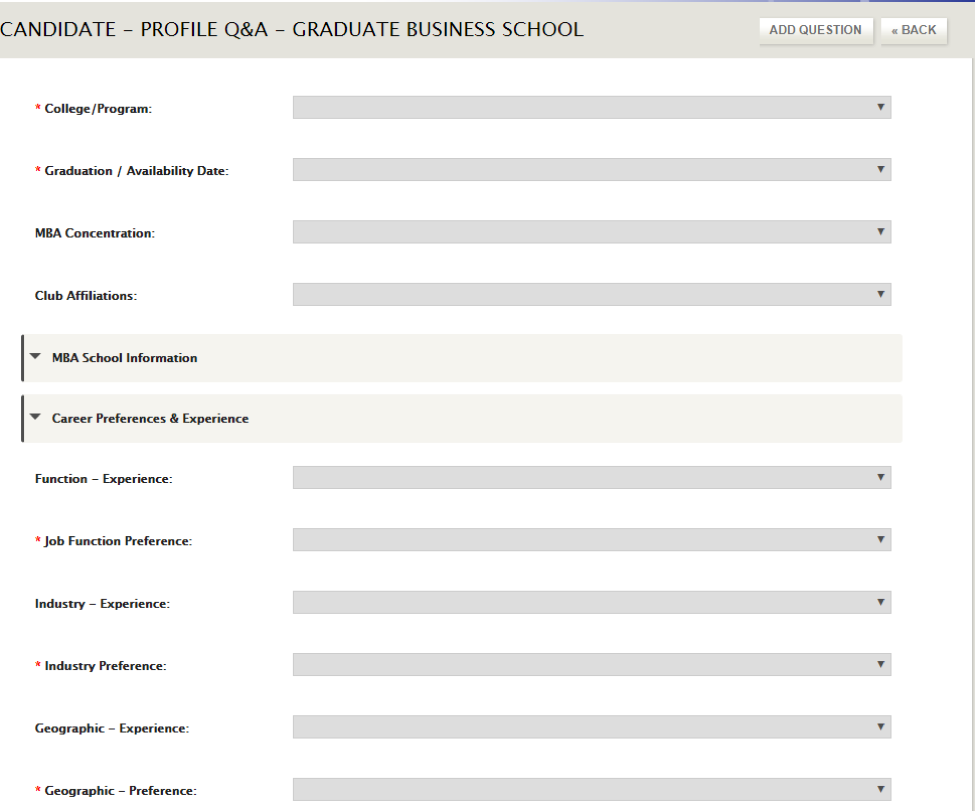Image resolution: width=975 pixels, height=811 pixels.
Task: Open the MBA Concentration dropdown
Action: click(592, 232)
